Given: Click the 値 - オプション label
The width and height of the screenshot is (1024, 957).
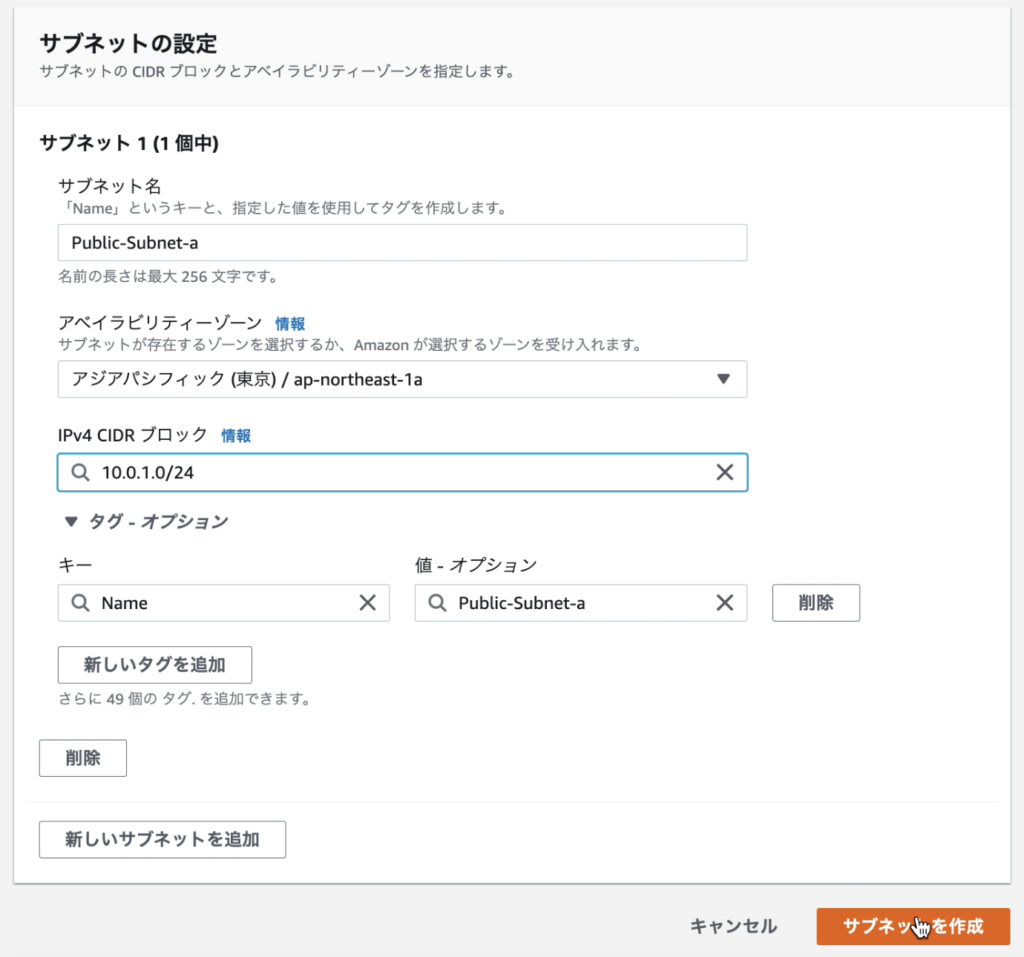Looking at the screenshot, I should [x=475, y=564].
